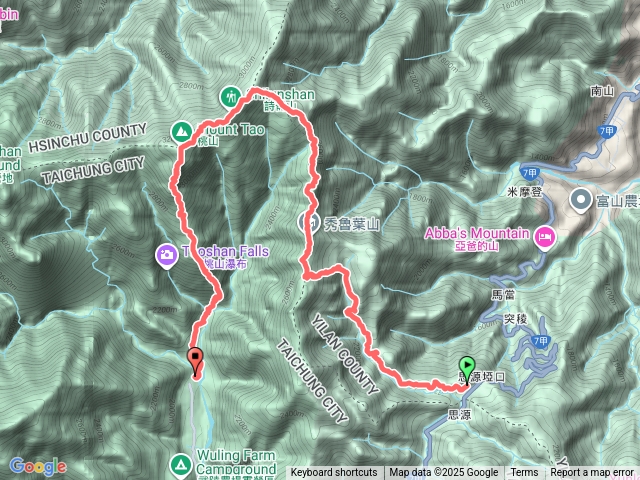Click the Map data ©2025 Google text

click(444, 473)
